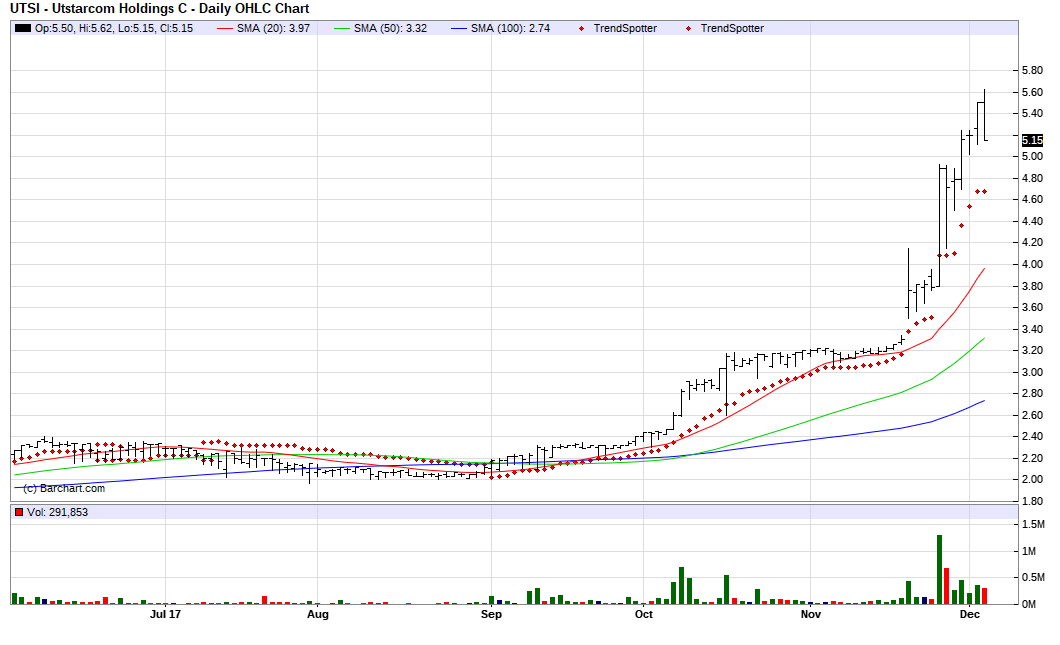
Task: Click the 1.5M volume axis label
Action: (x=1034, y=524)
